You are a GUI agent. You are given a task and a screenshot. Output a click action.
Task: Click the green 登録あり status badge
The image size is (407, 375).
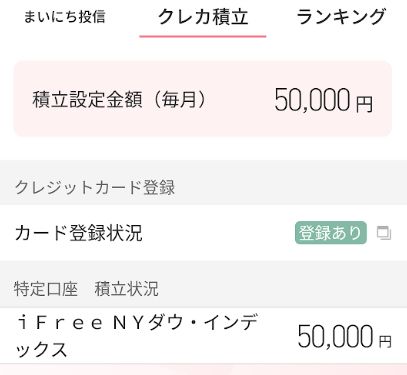(x=331, y=233)
